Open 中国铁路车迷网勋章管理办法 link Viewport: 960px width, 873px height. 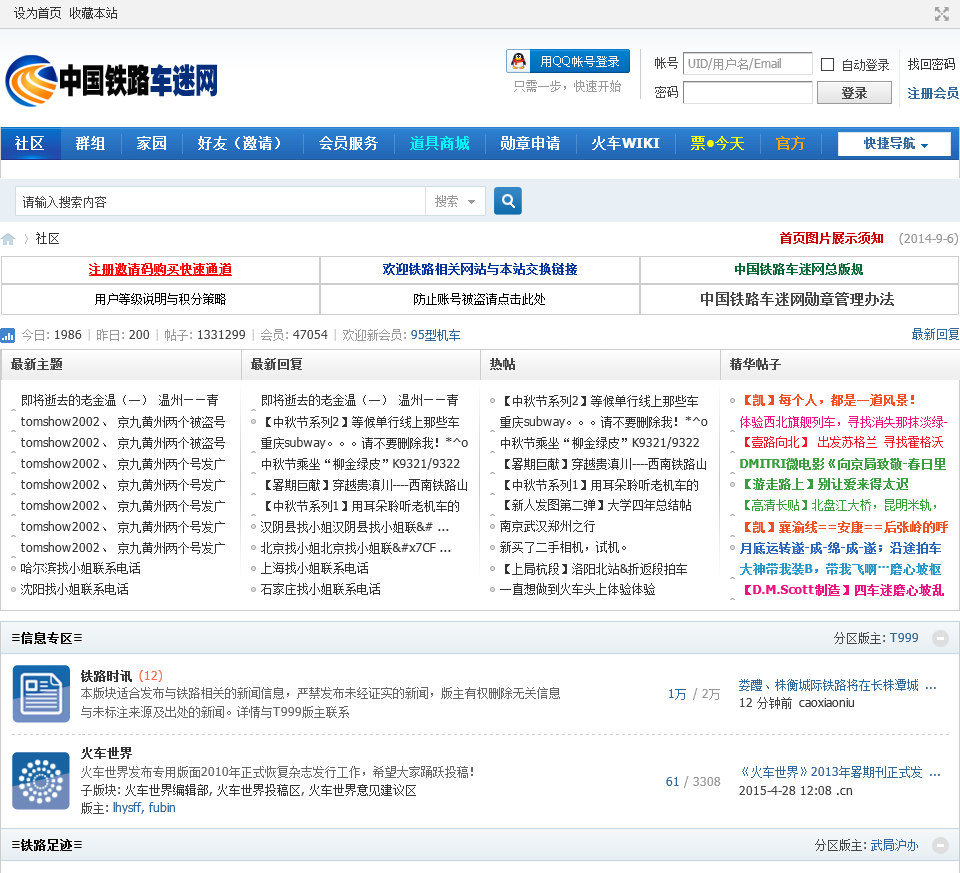pyautogui.click(x=797, y=299)
